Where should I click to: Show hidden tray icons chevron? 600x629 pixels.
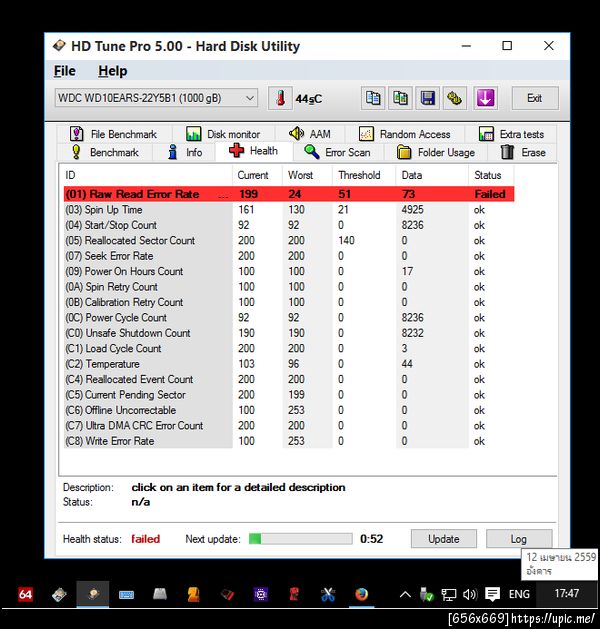pyautogui.click(x=405, y=595)
